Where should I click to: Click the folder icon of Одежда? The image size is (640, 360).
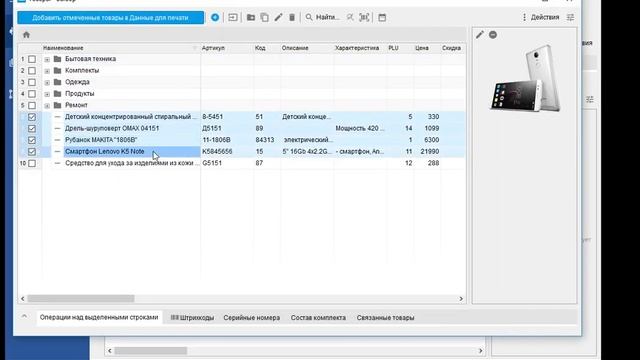click(58, 82)
